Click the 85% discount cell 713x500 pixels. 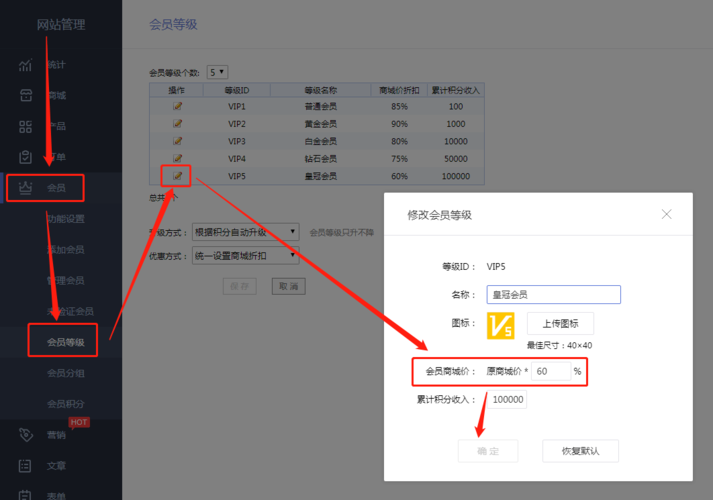[399, 106]
